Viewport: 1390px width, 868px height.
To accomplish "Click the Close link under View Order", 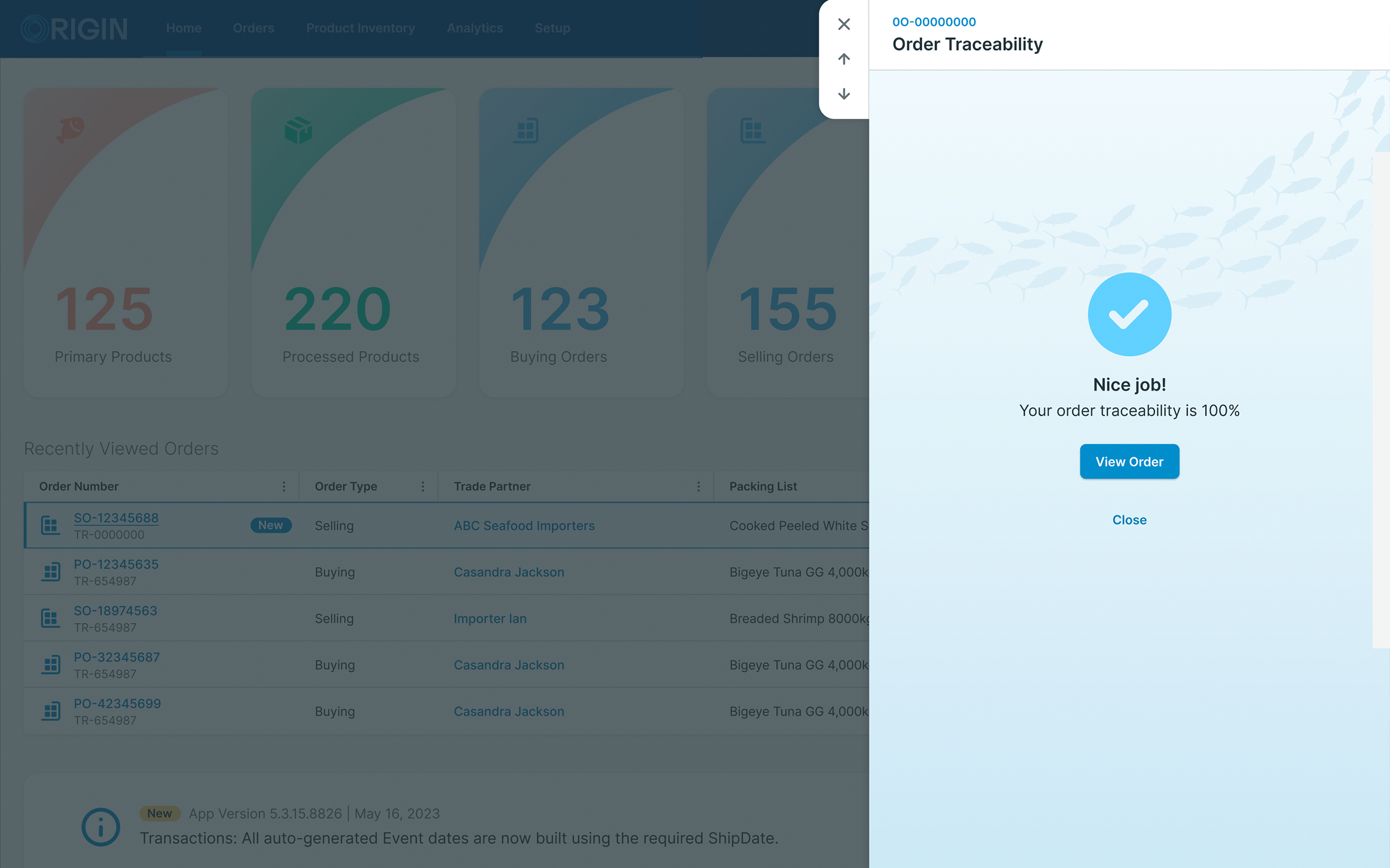I will (1129, 519).
